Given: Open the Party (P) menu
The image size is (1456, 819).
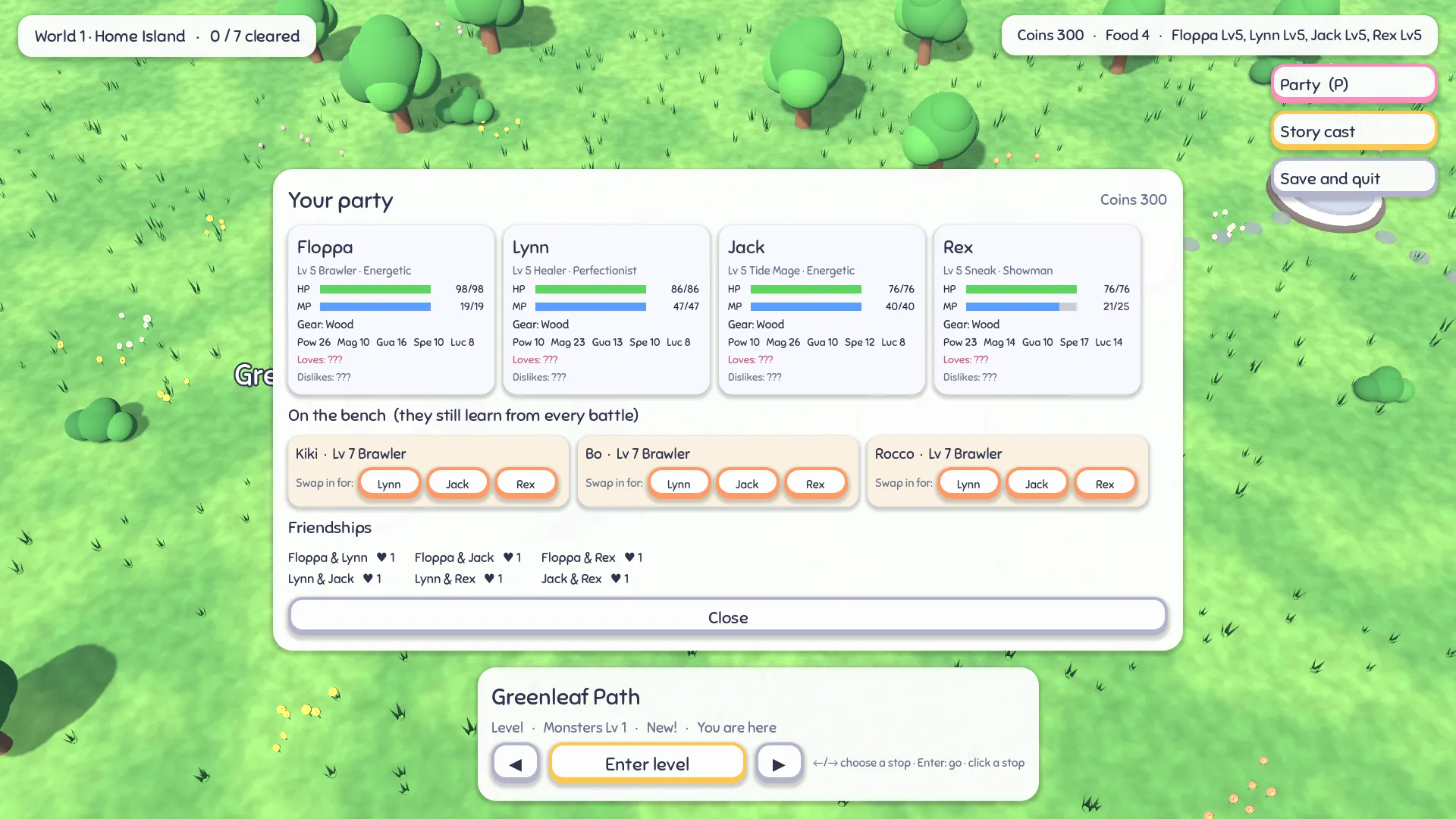Looking at the screenshot, I should click(x=1354, y=84).
